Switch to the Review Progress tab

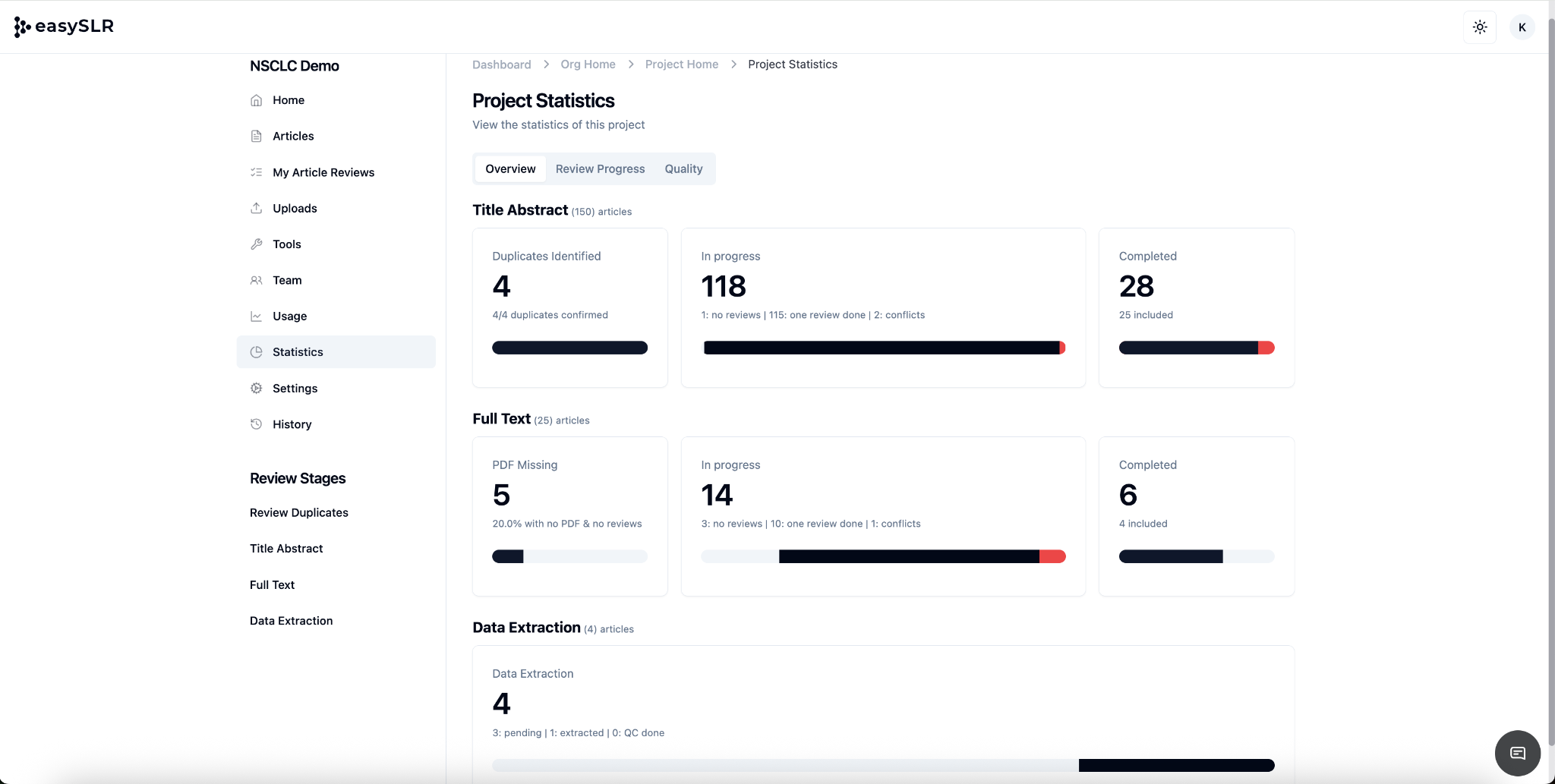(600, 168)
